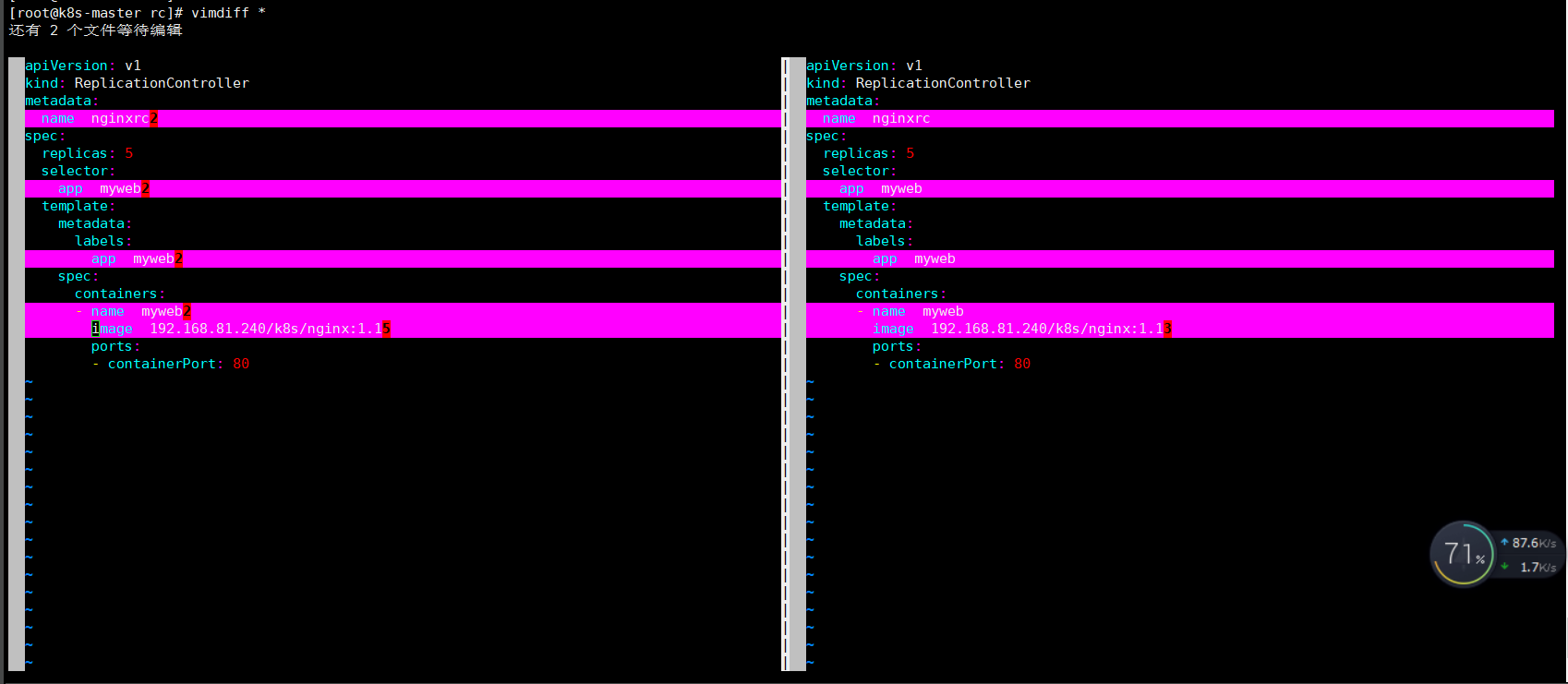Click 'labels:' in the right diff pane
1568x684 pixels.
[x=885, y=241]
